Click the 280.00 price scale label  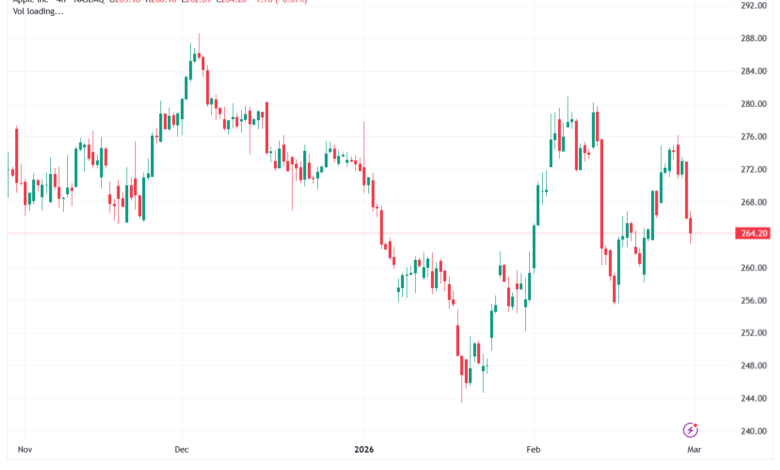[x=753, y=104]
